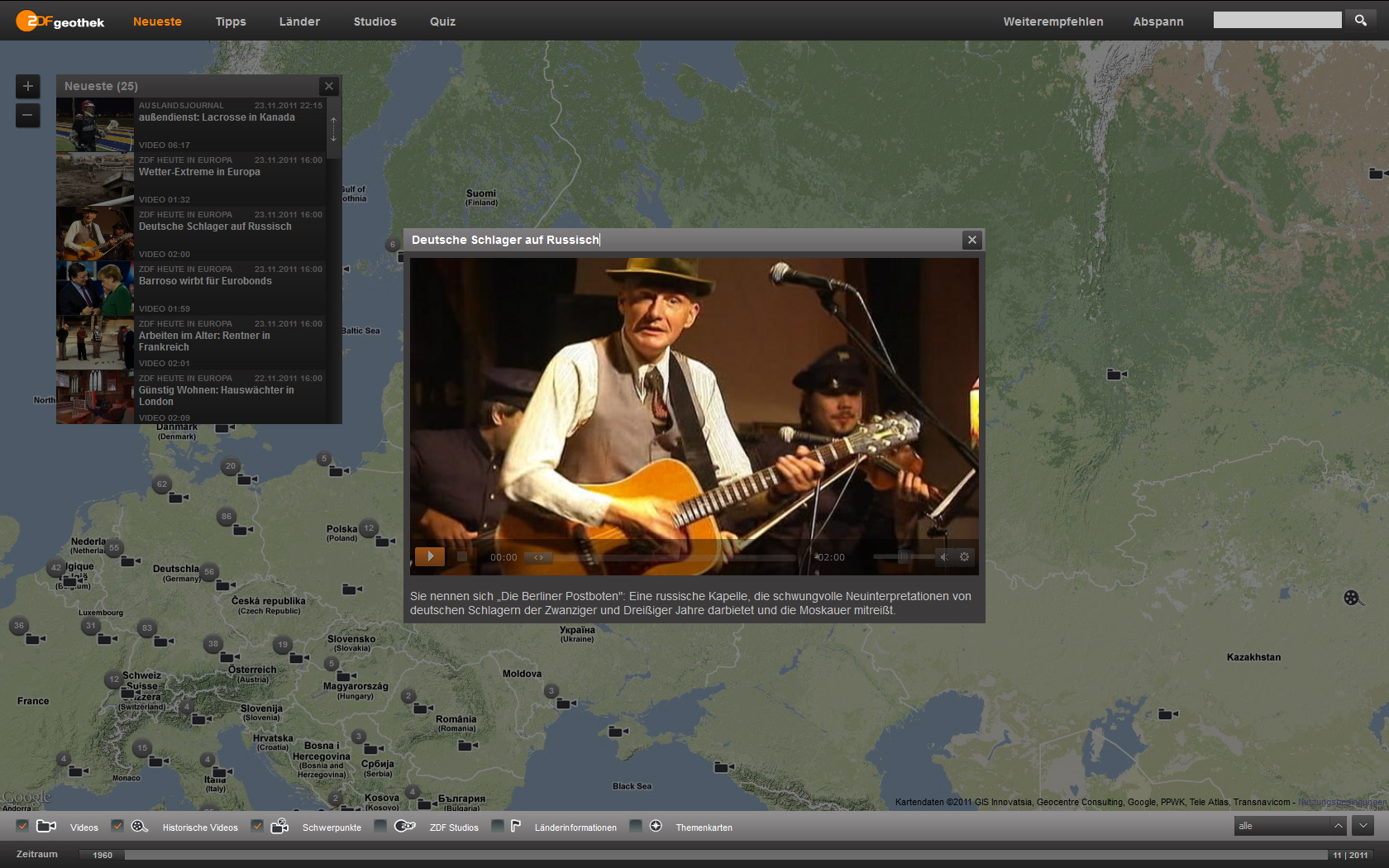Image resolution: width=1389 pixels, height=868 pixels.
Task: Click the film reel marker above Kazakhstan
Action: tap(1351, 598)
